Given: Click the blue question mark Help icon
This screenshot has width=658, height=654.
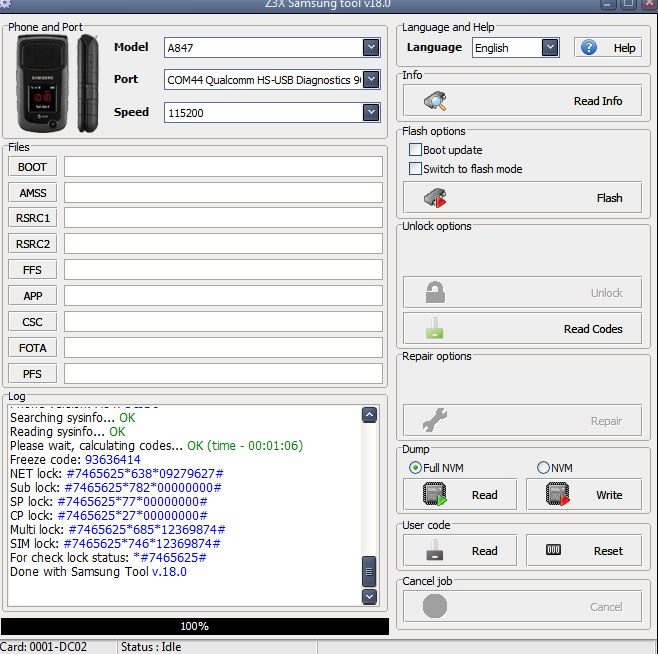Looking at the screenshot, I should [x=589, y=47].
